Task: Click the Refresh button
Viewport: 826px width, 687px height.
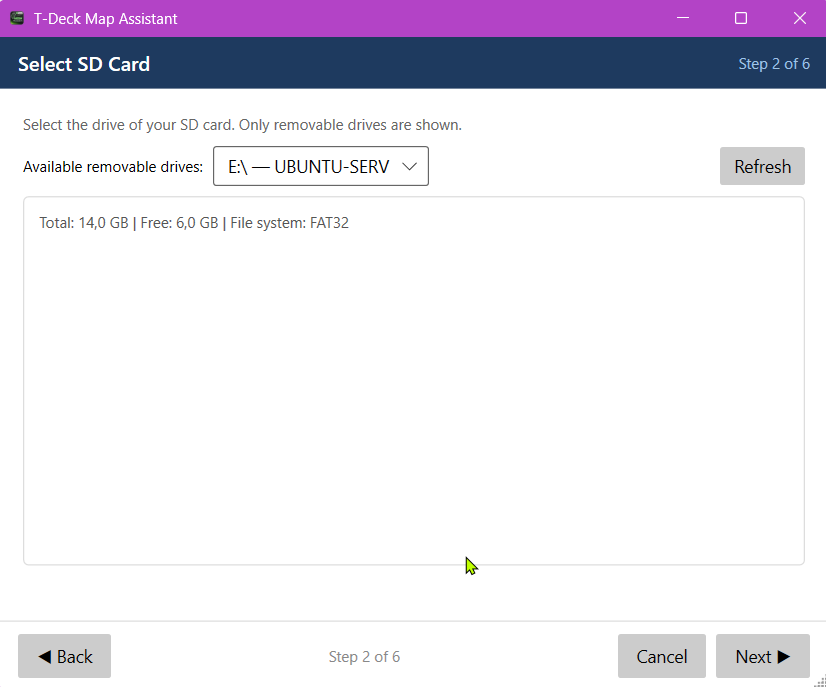Action: tap(762, 166)
